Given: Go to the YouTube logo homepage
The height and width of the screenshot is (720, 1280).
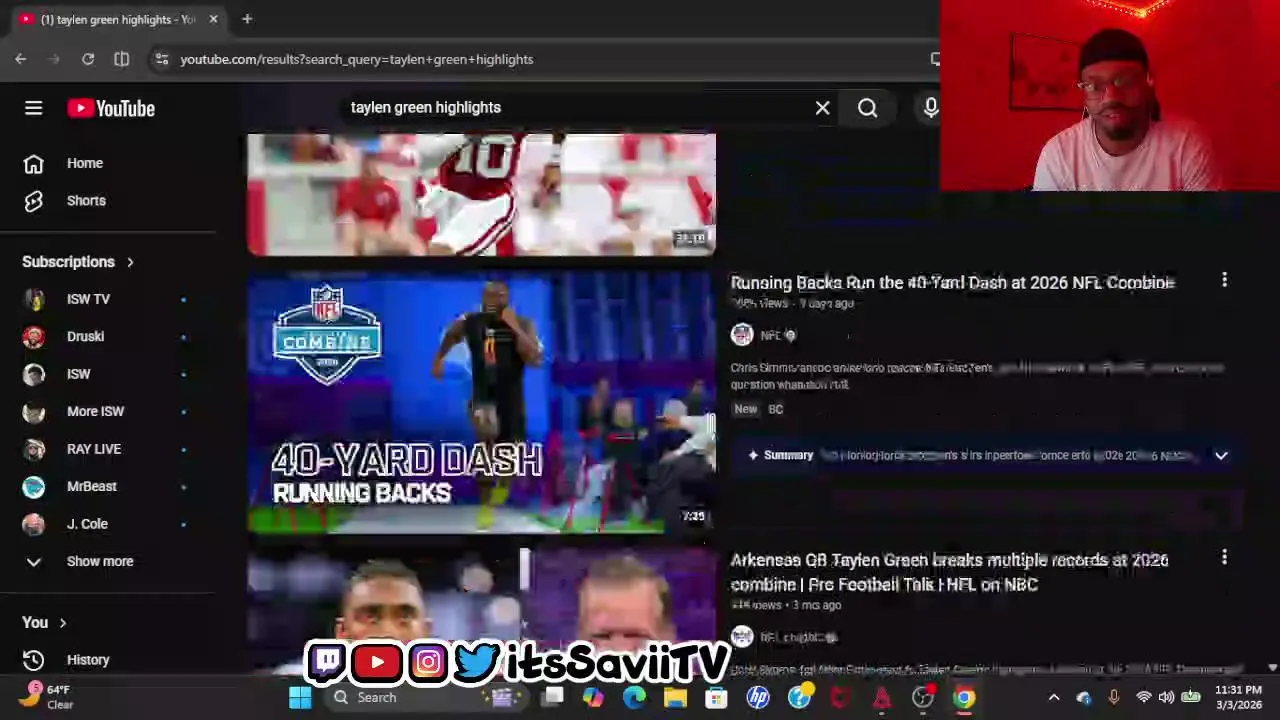Looking at the screenshot, I should (111, 108).
